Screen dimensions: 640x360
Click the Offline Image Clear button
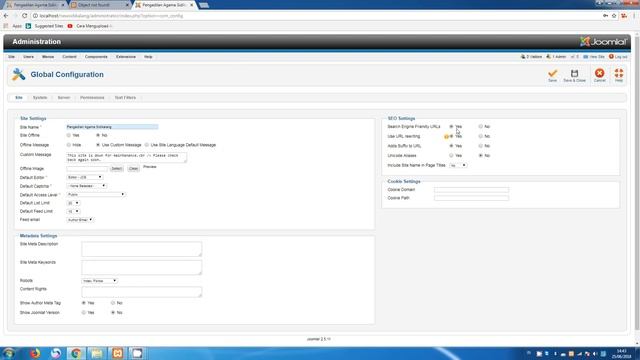coord(133,169)
